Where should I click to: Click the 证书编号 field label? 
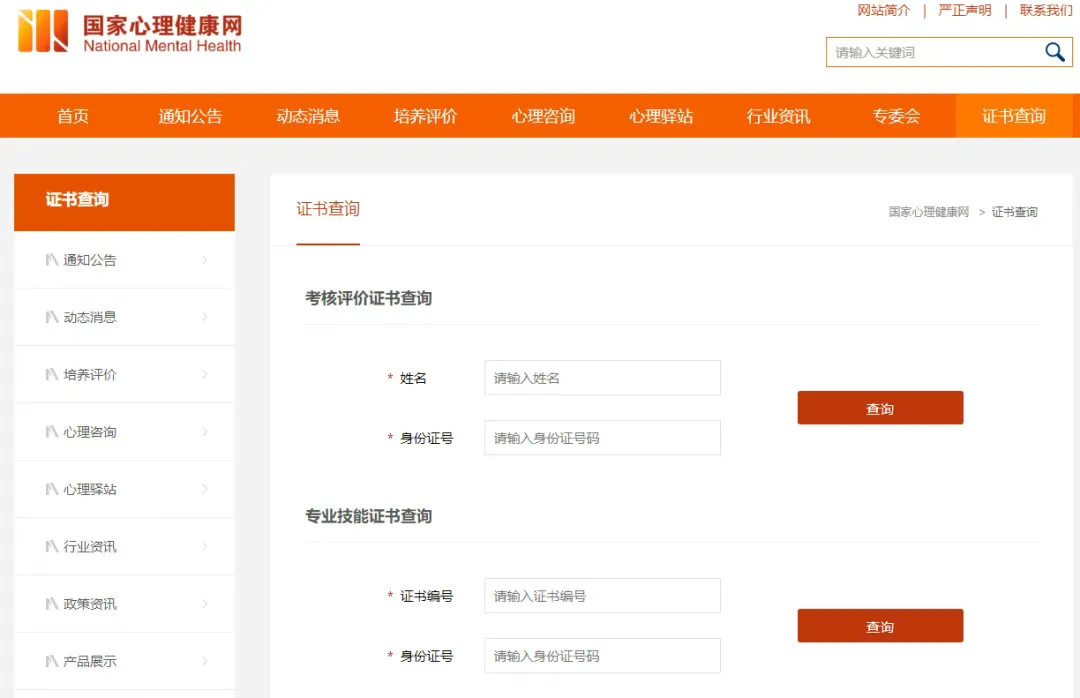click(426, 596)
